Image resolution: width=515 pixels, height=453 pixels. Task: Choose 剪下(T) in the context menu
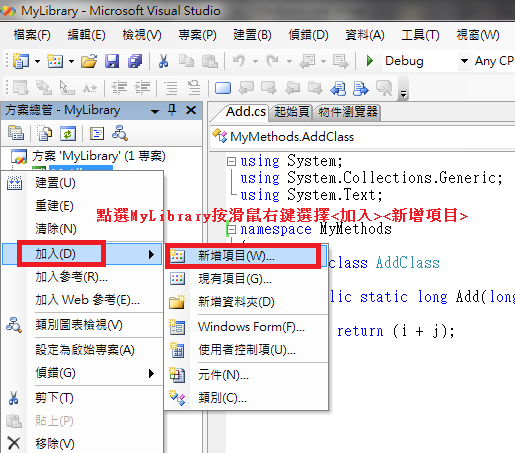[x=82, y=398]
